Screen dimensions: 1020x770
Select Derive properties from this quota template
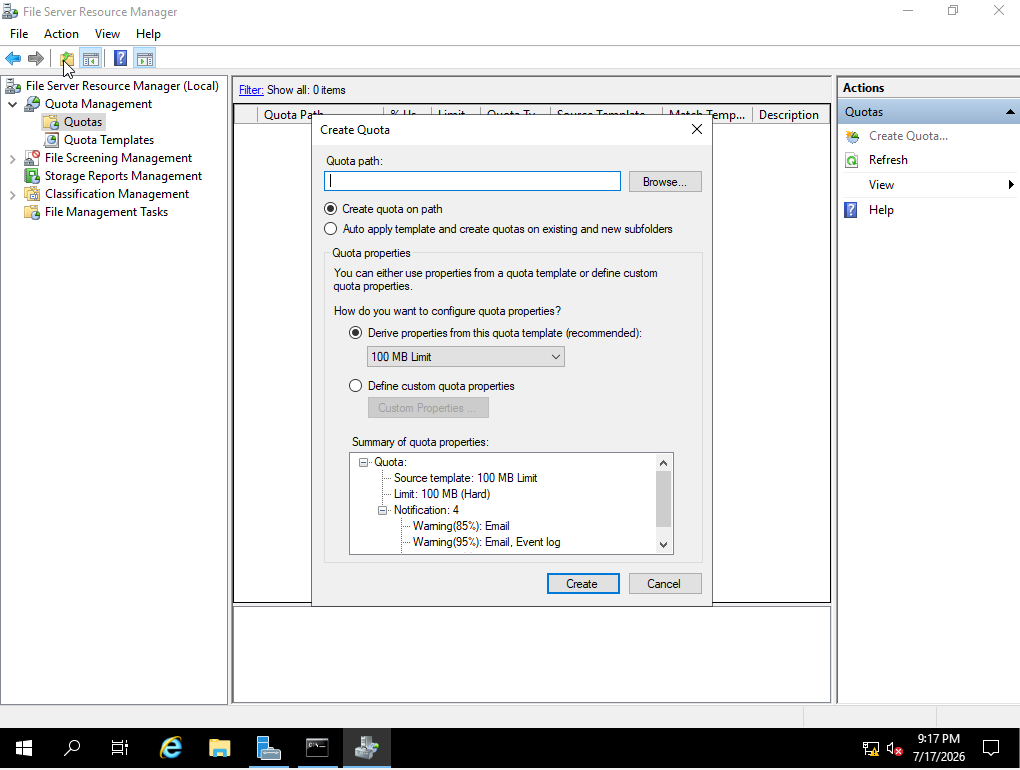pos(355,333)
